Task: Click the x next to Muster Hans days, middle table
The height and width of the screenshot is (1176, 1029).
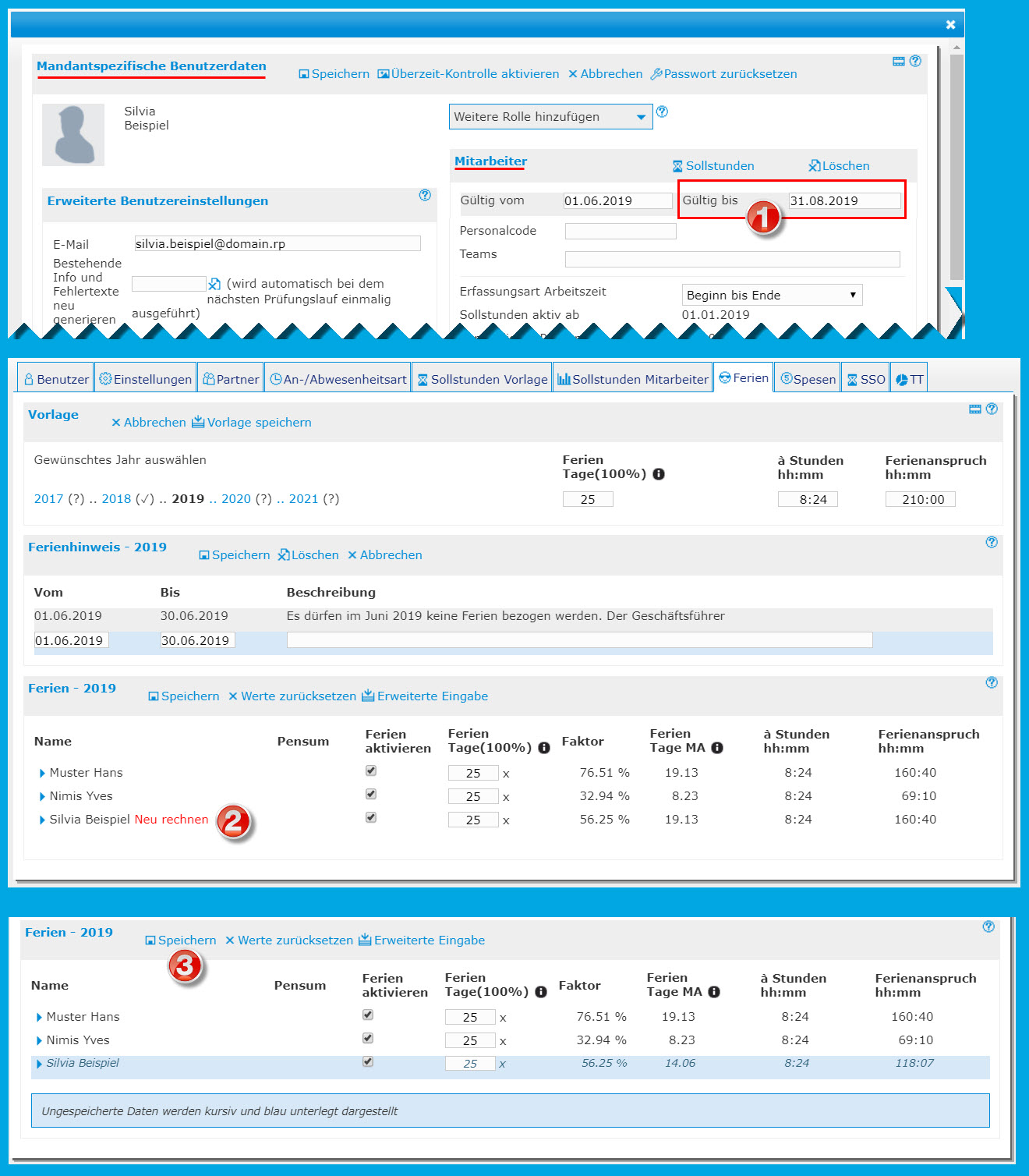Action: 506,774
